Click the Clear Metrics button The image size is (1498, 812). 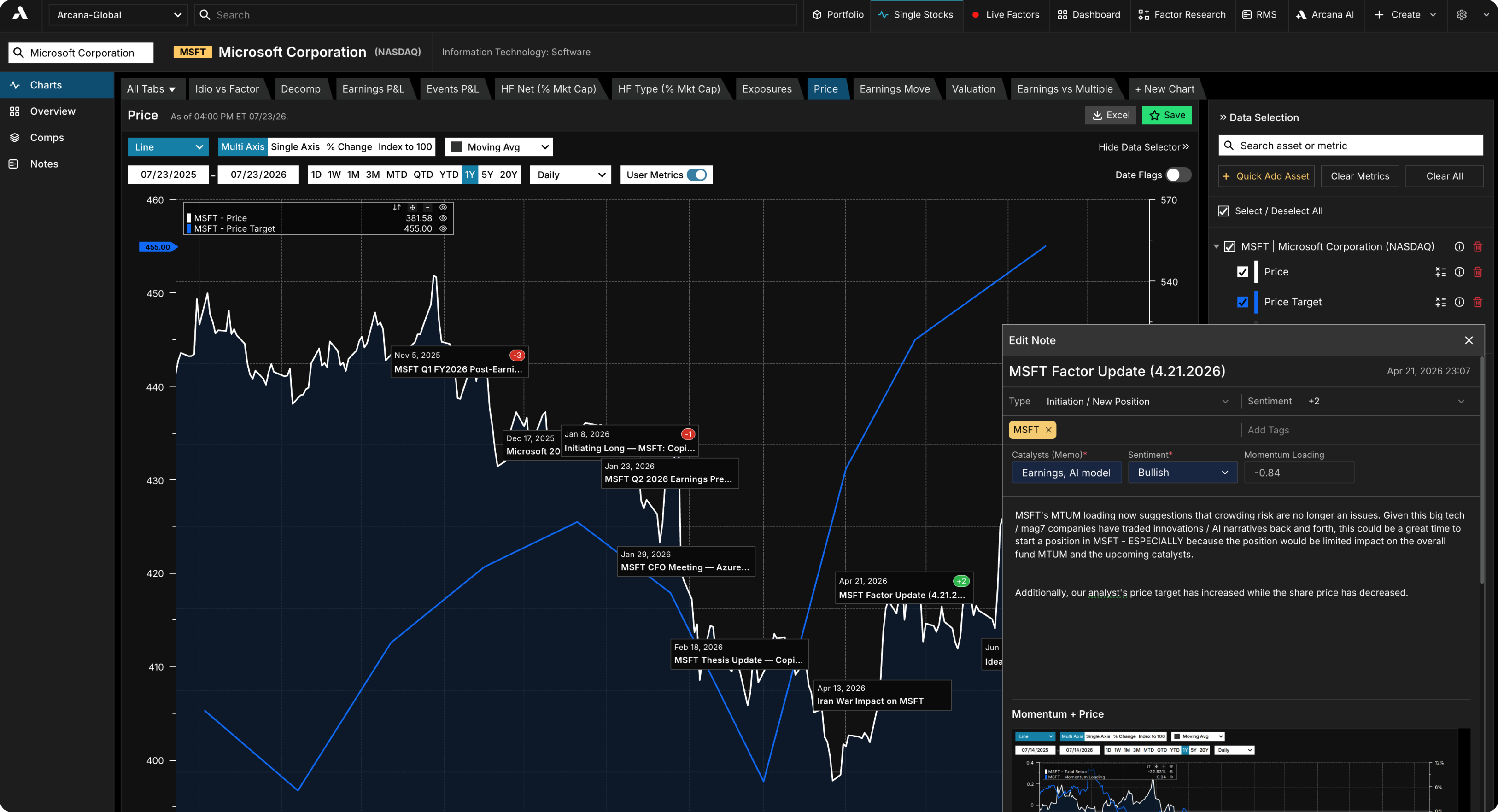[1360, 176]
